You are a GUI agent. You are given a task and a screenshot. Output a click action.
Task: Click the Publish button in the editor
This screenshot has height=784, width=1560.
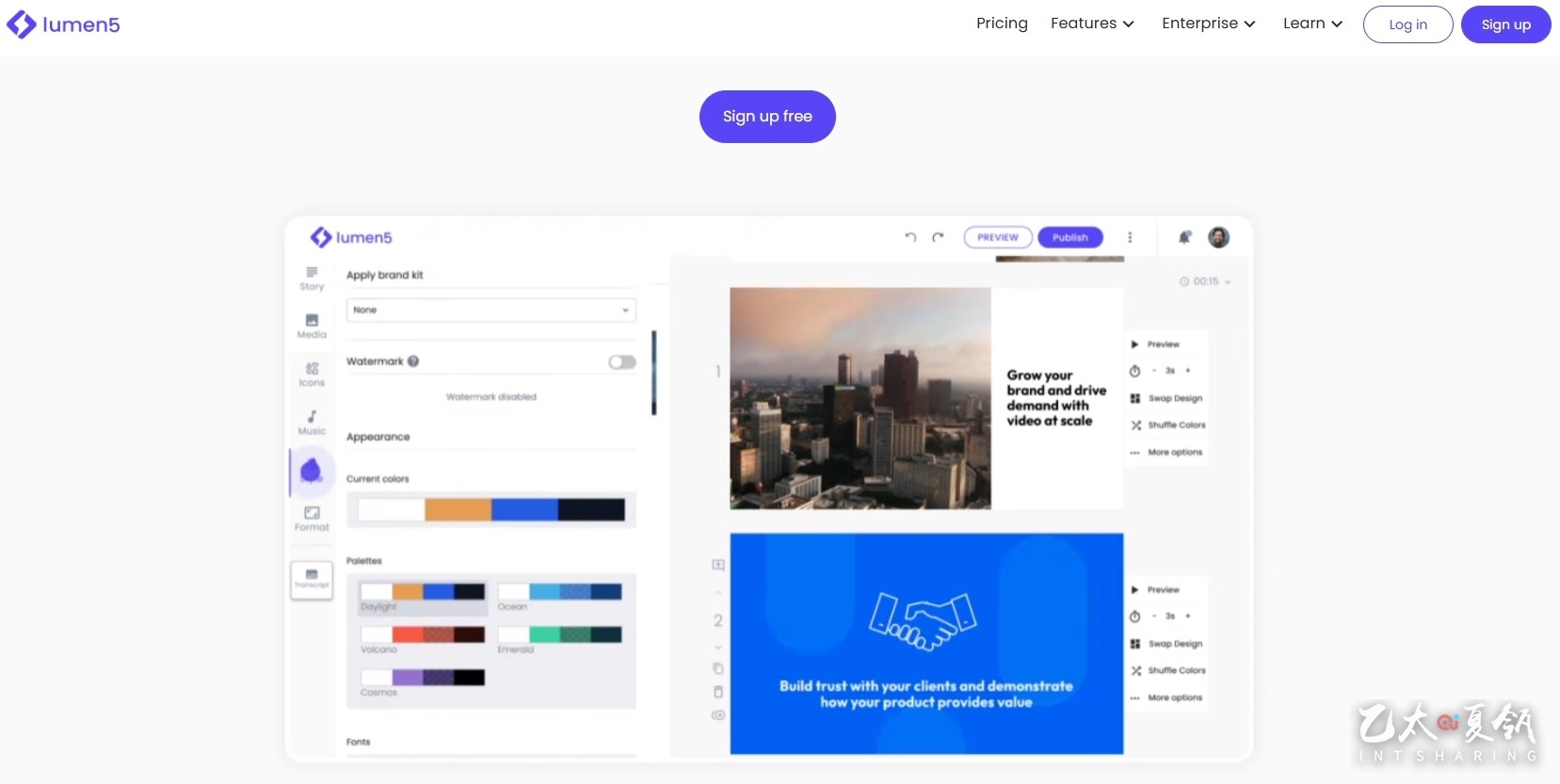point(1070,237)
